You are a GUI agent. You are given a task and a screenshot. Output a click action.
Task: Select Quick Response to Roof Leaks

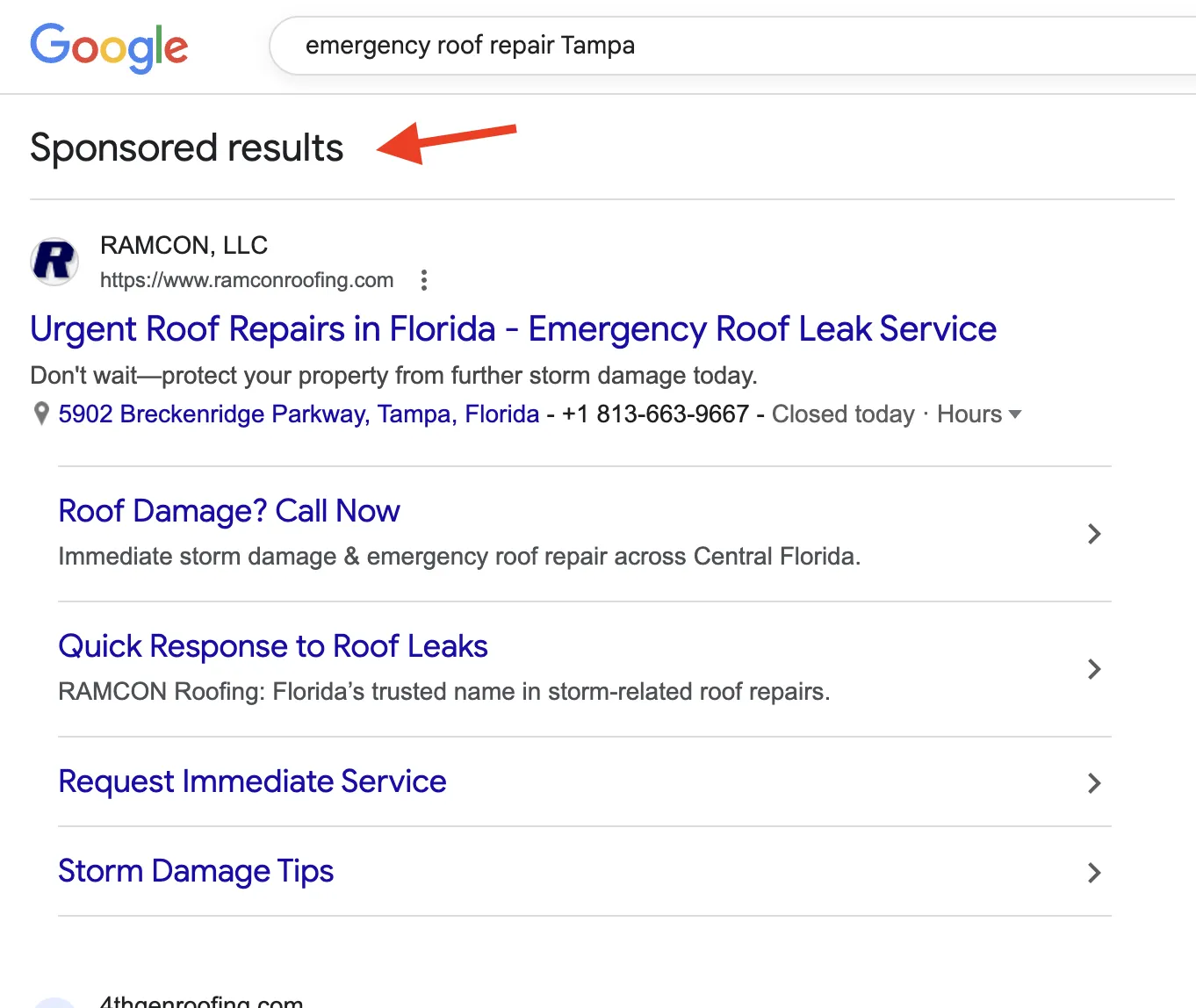point(272,645)
